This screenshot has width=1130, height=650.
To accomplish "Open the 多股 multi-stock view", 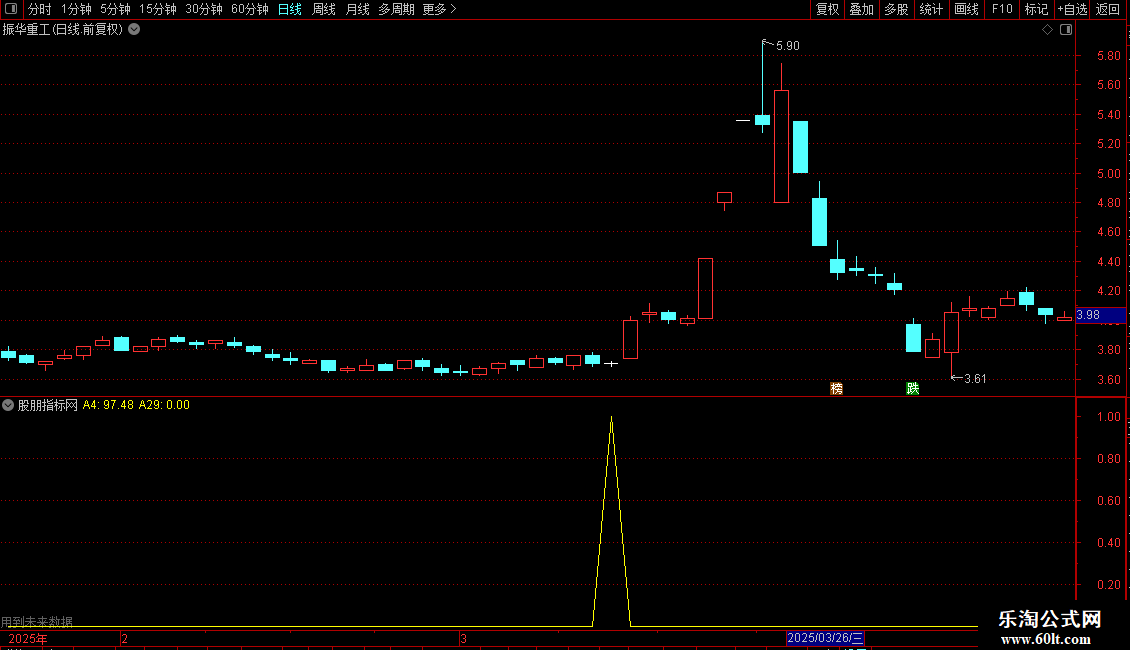I will pos(896,9).
